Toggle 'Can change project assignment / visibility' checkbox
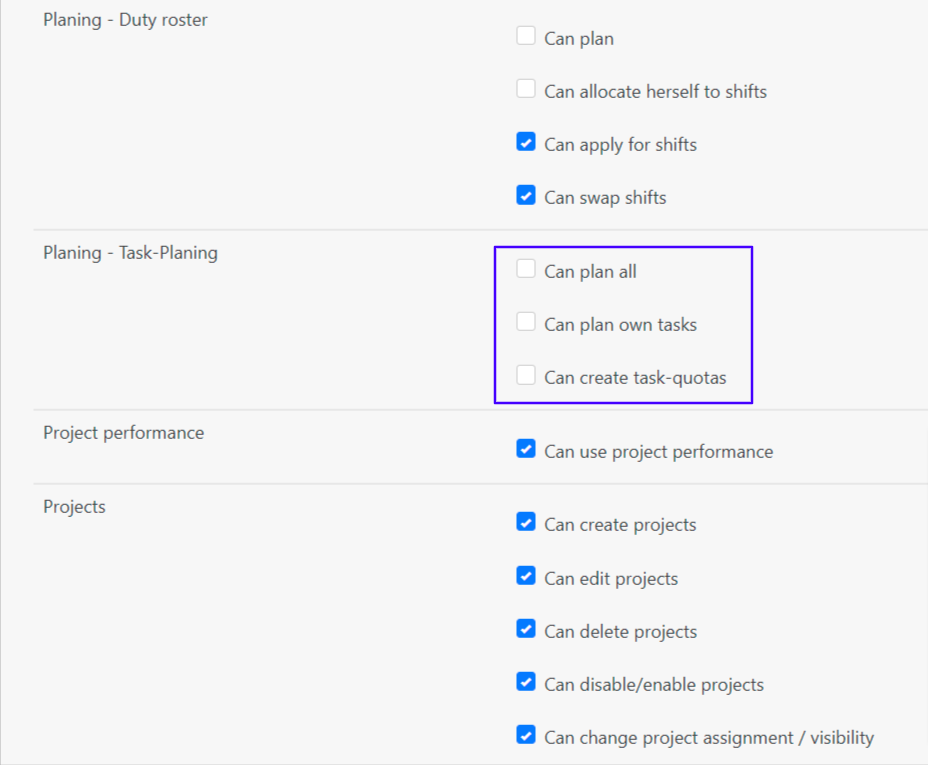Image resolution: width=928 pixels, height=765 pixels. pyautogui.click(x=526, y=735)
